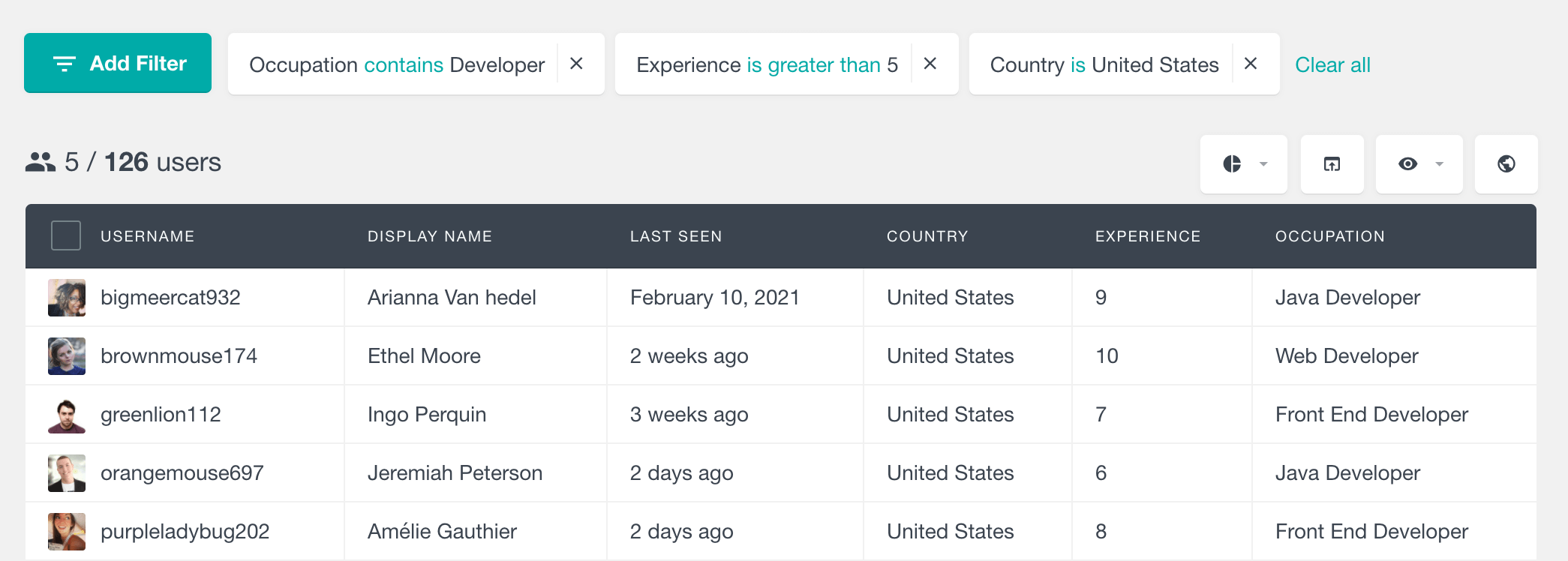1568x561 pixels.
Task: Toggle the select all users checkbox
Action: click(66, 235)
